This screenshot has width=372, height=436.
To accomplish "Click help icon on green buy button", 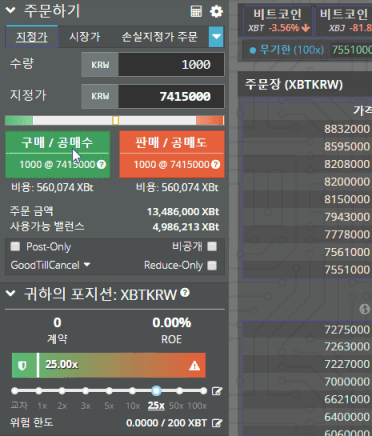I will click(x=101, y=164).
